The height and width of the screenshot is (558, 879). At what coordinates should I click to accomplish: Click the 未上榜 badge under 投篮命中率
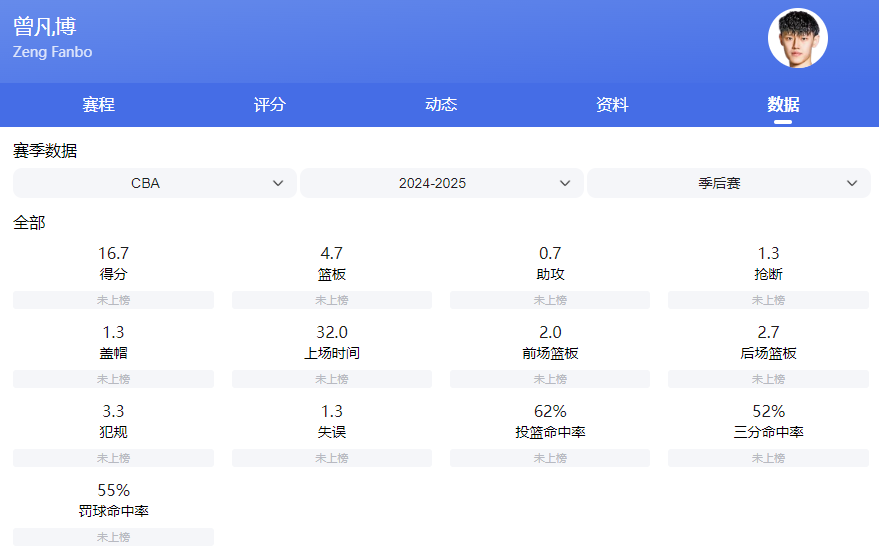click(550, 458)
